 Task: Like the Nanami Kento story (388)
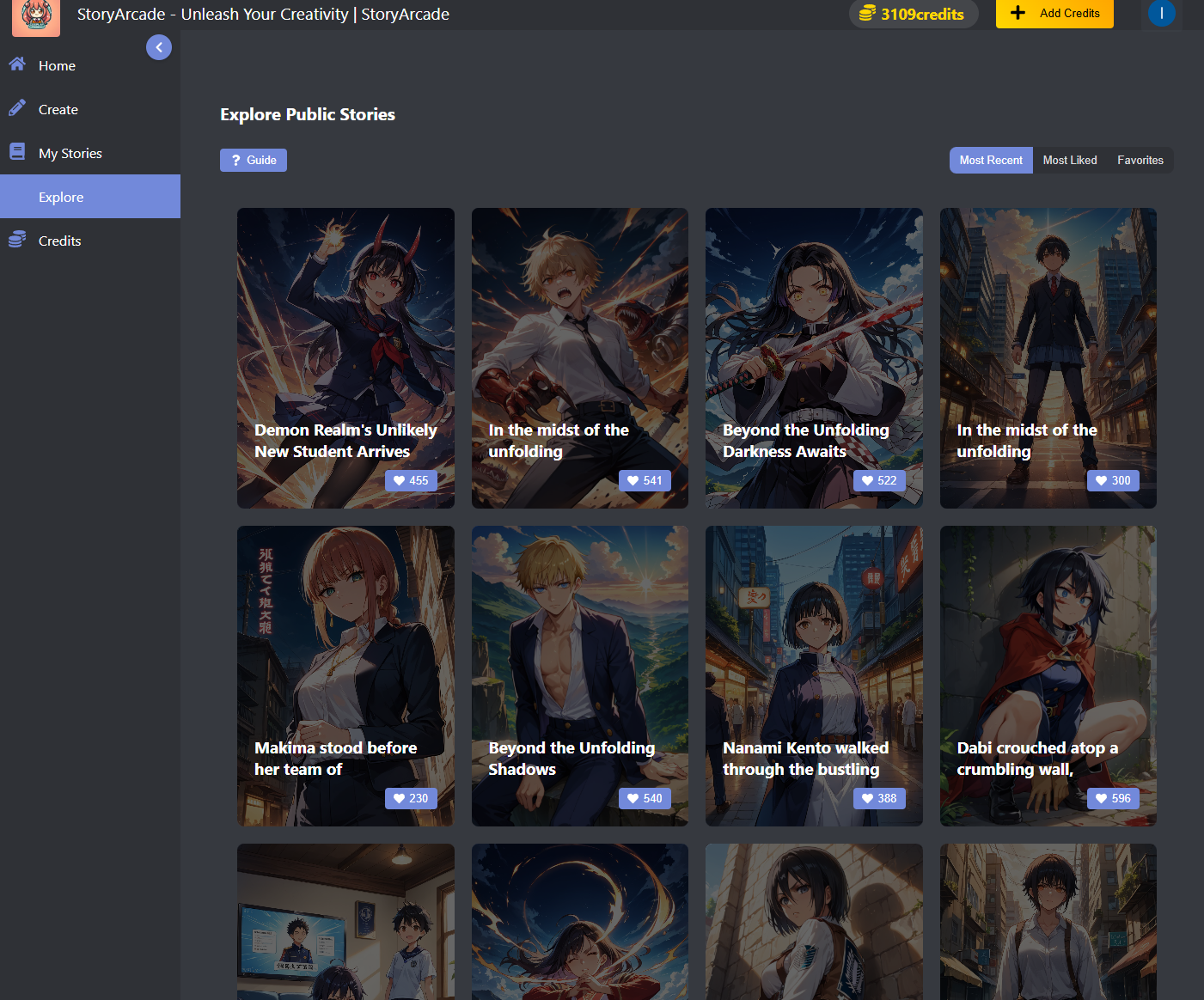pos(879,798)
